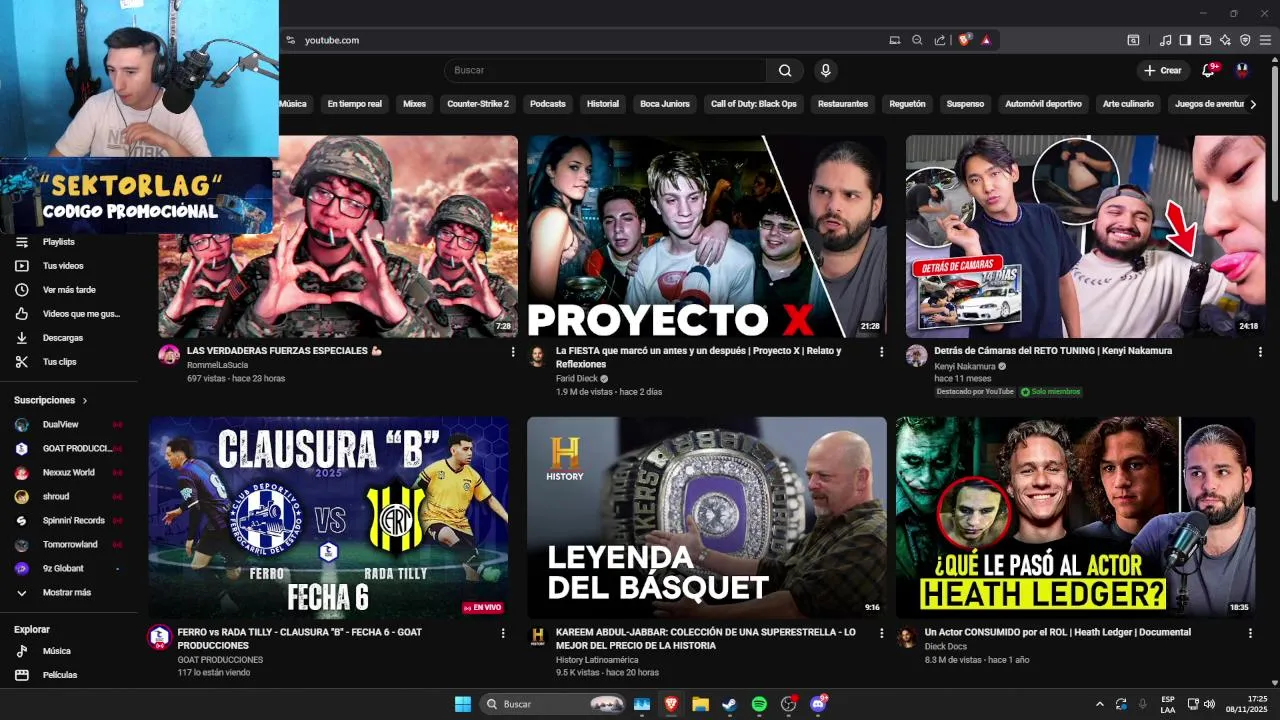This screenshot has width=1280, height=720.
Task: Start voice search with the microphone icon
Action: coord(825,70)
